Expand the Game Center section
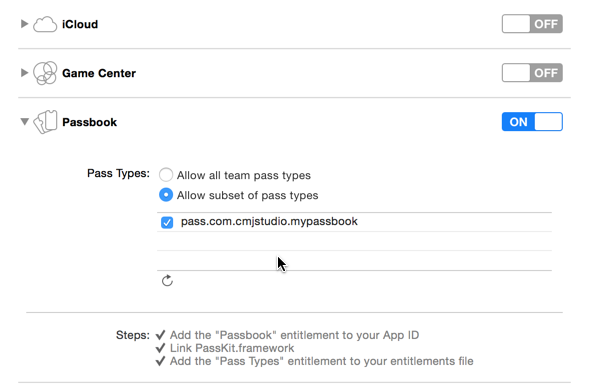The image size is (589, 387). (x=24, y=73)
